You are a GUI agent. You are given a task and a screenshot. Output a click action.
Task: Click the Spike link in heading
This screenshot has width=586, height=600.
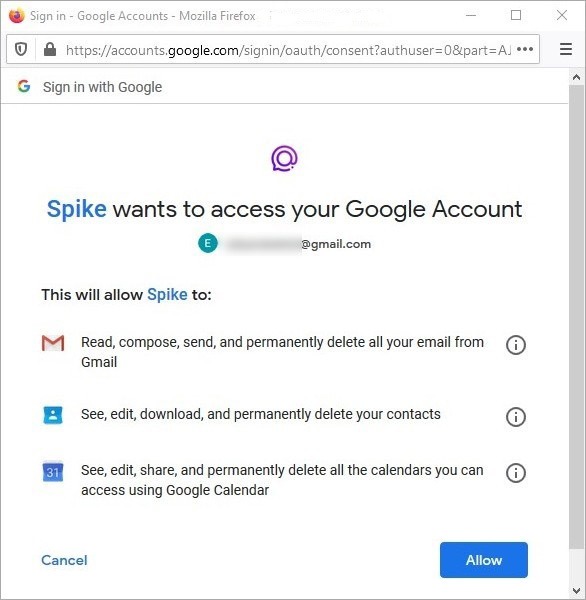coord(77,209)
